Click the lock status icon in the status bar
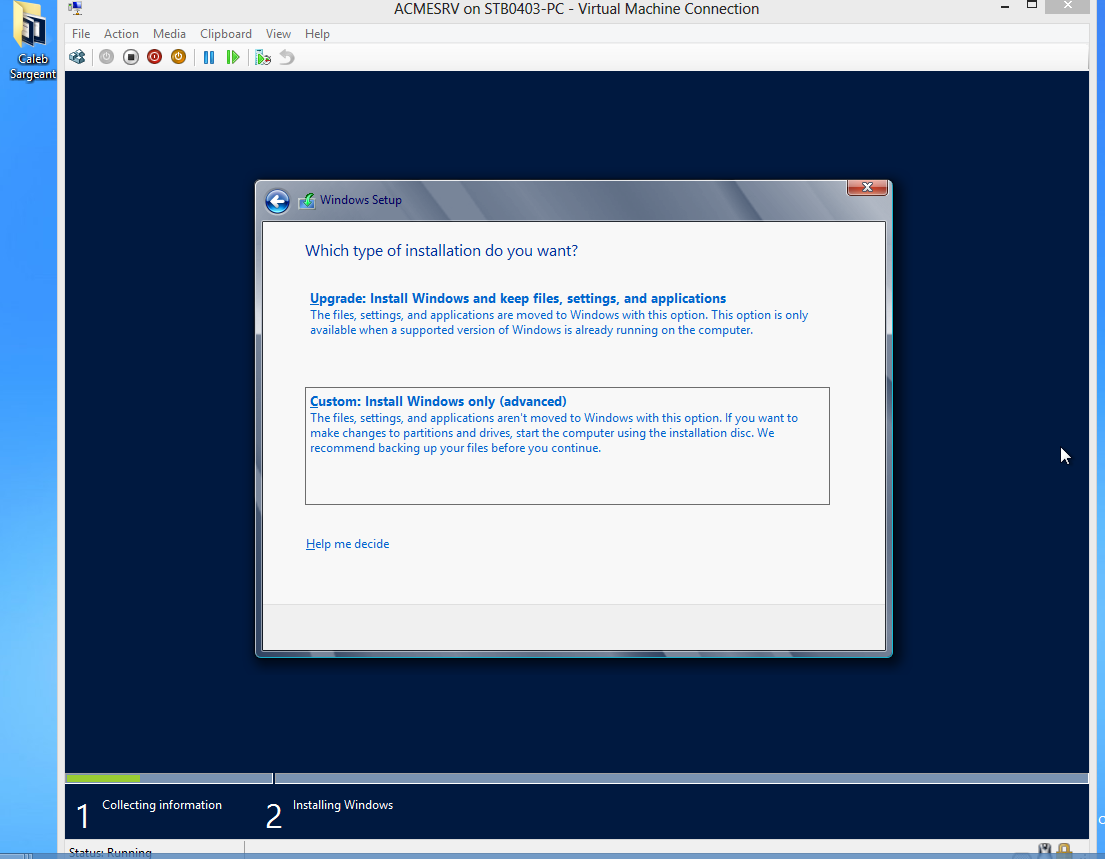Viewport: 1105px width, 859px height. [1064, 851]
